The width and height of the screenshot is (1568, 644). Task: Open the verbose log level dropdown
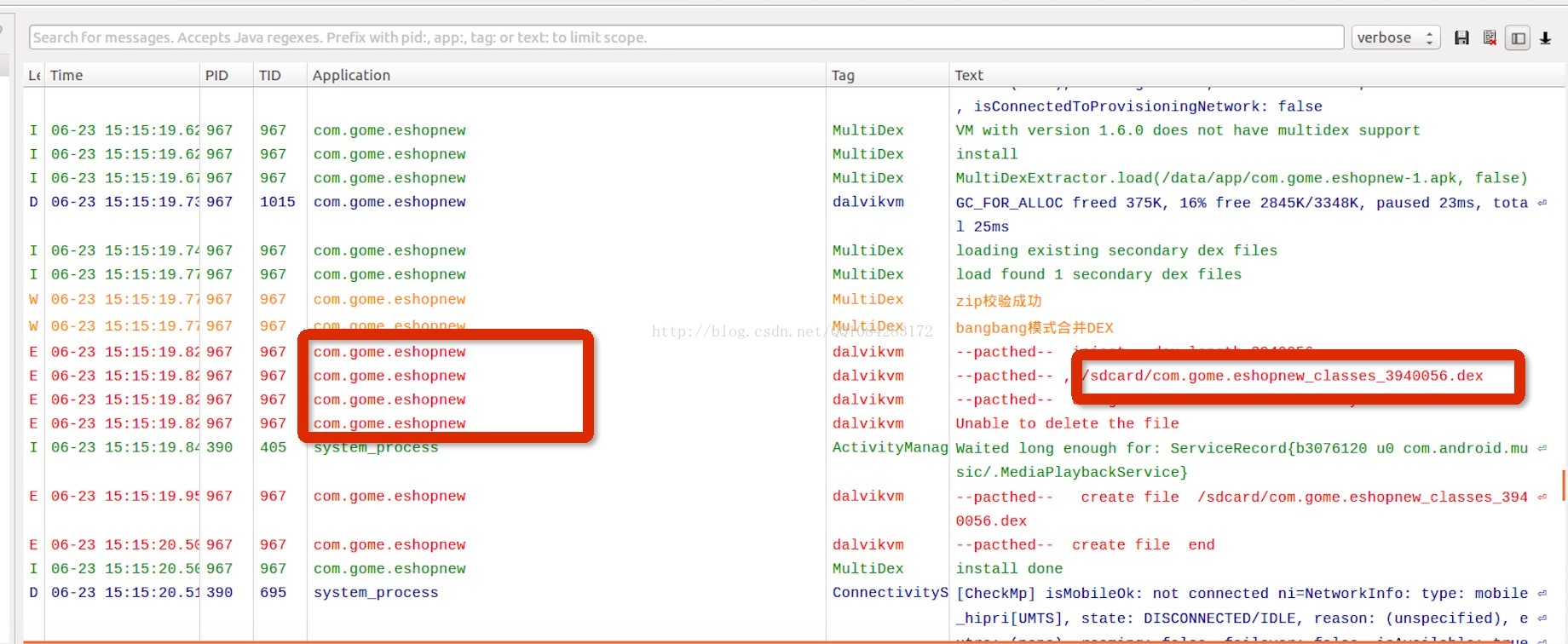click(x=1396, y=37)
